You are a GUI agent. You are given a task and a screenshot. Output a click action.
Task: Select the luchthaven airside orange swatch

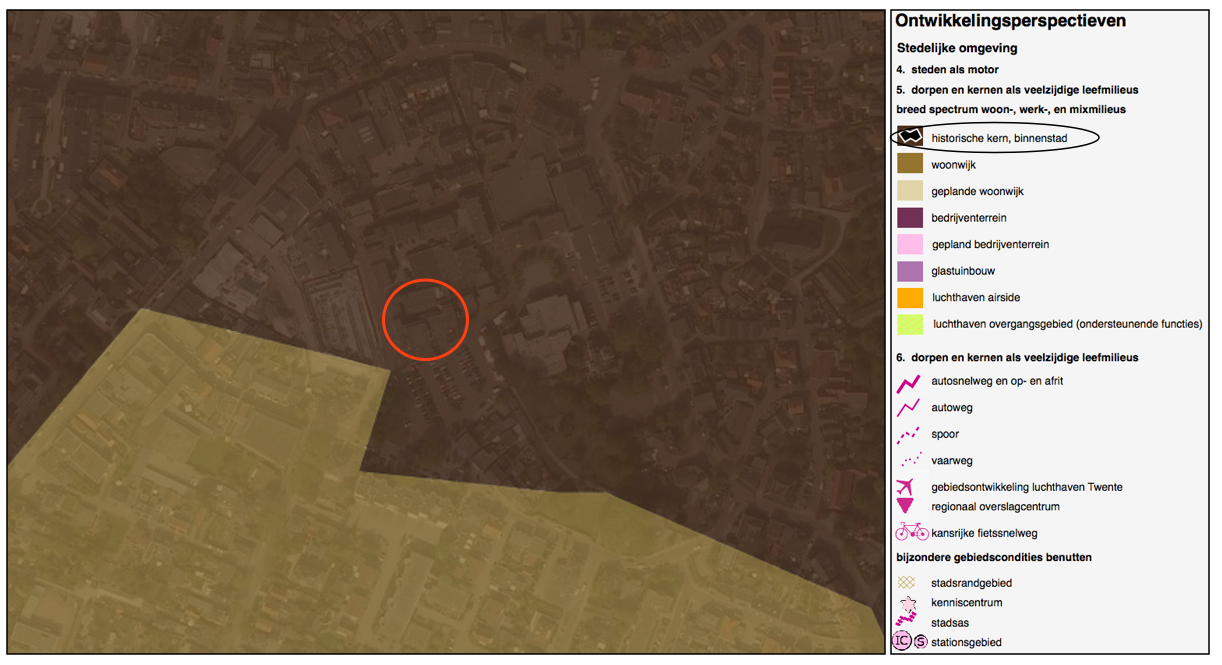point(910,298)
